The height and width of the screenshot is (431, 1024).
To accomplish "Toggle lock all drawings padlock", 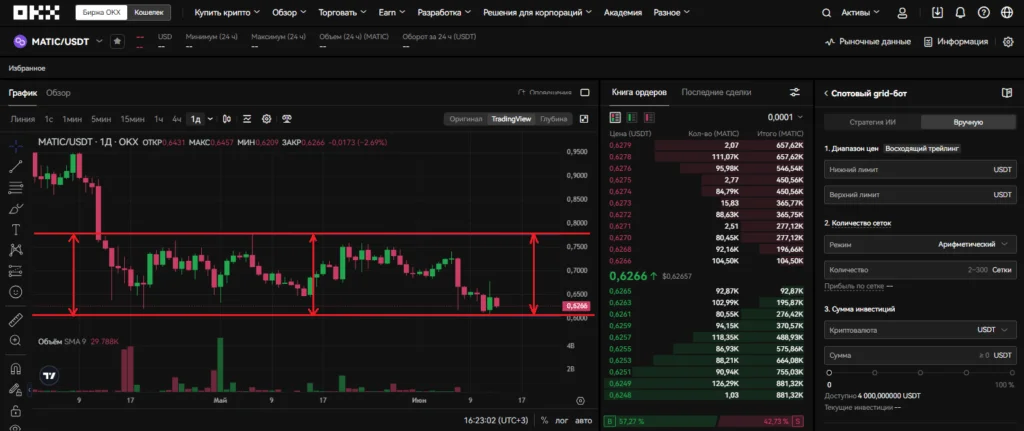I will 16,411.
